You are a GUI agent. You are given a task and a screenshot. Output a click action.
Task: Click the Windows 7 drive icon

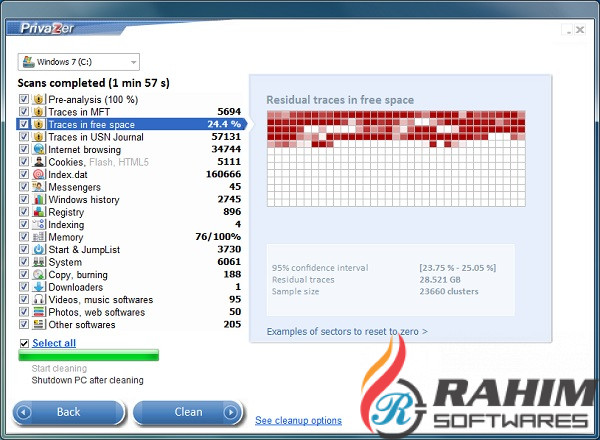click(28, 62)
